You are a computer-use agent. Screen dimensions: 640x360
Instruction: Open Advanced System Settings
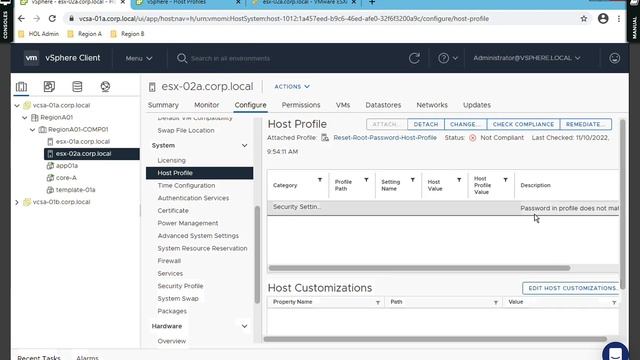pyautogui.click(x=198, y=236)
